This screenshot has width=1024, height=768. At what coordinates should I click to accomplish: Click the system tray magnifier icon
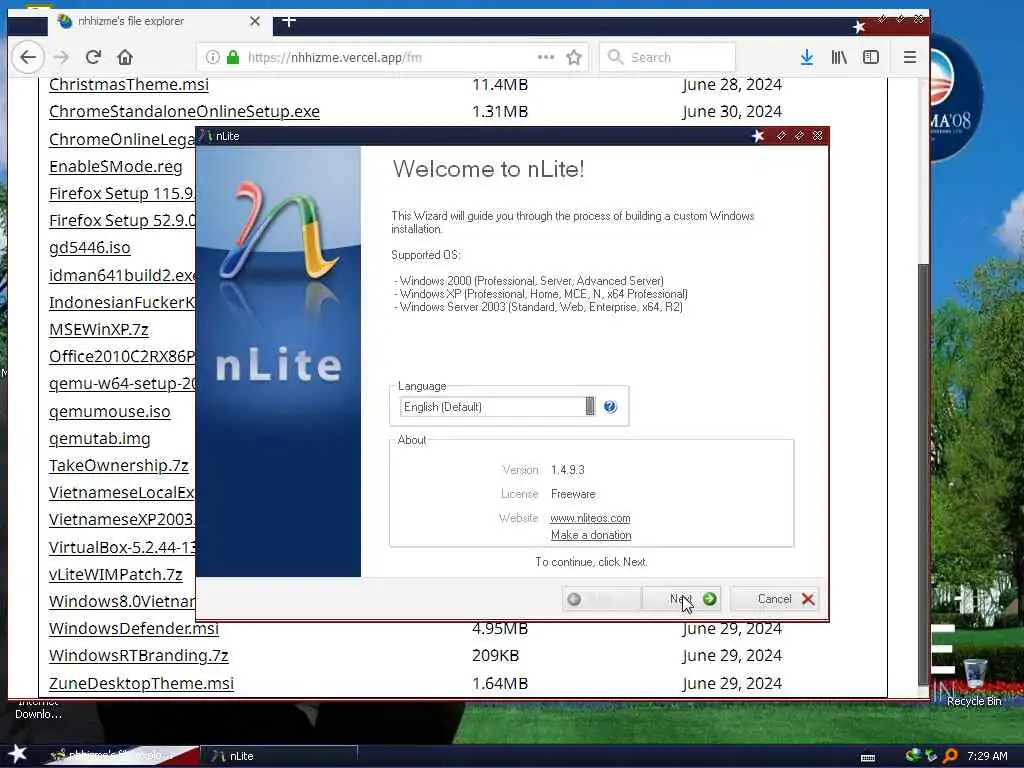tap(950, 756)
